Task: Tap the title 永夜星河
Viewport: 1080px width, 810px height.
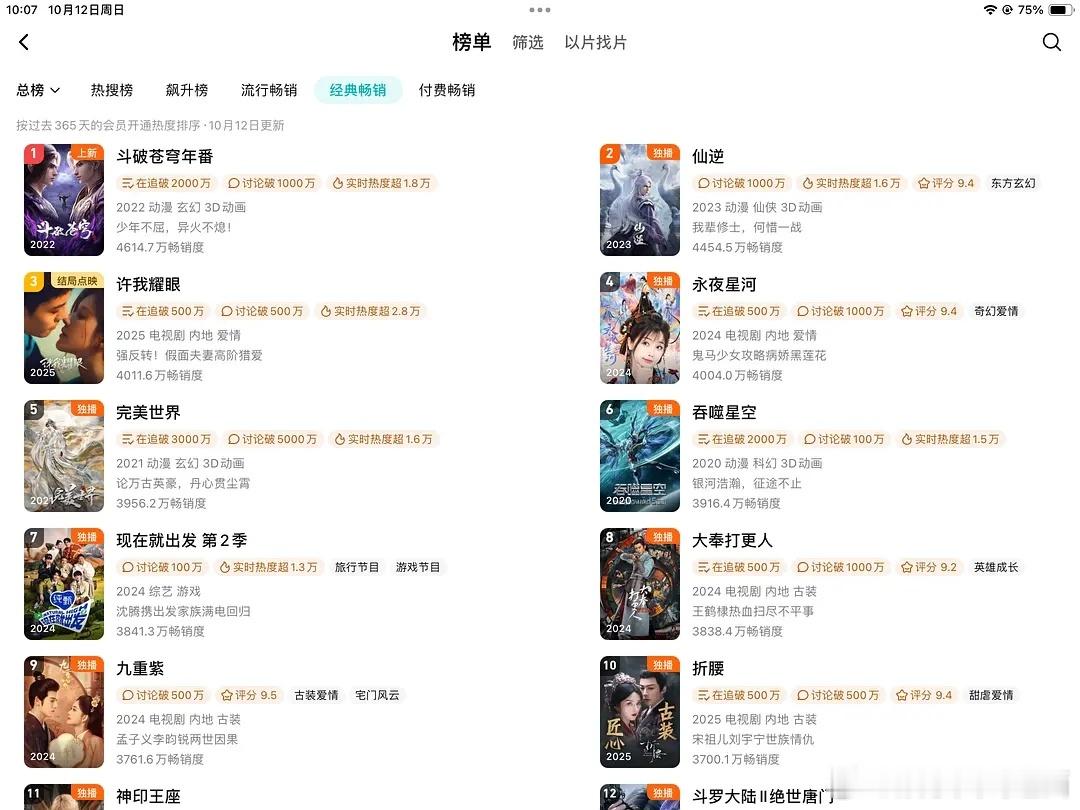Action: 724,284
